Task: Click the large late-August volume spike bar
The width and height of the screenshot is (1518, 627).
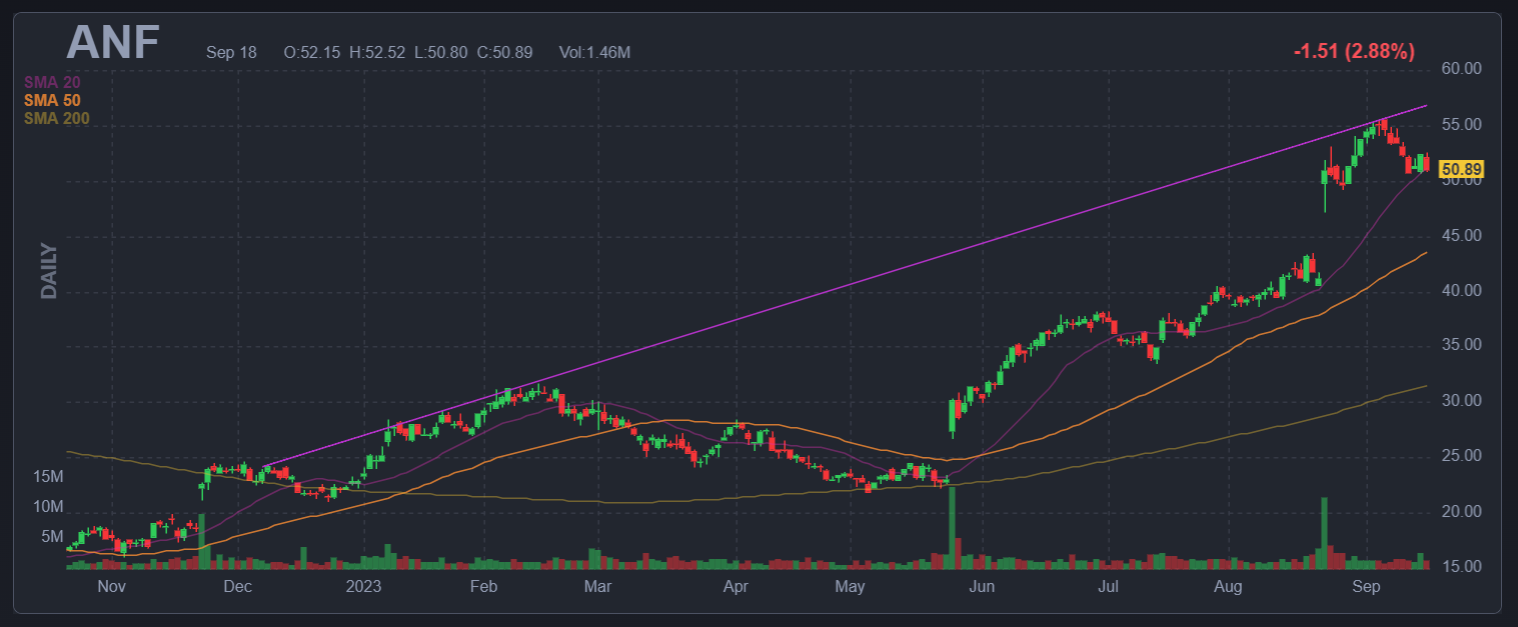Action: tap(1325, 533)
